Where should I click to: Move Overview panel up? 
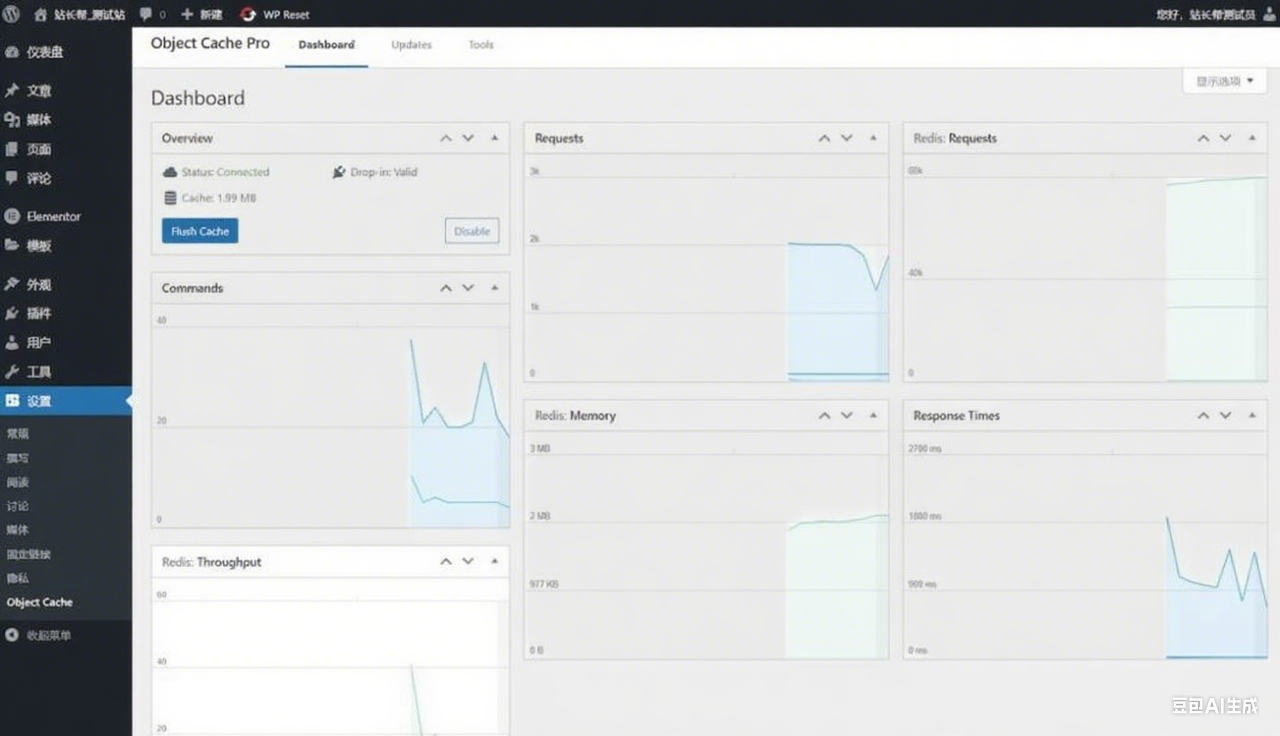pyautogui.click(x=446, y=138)
